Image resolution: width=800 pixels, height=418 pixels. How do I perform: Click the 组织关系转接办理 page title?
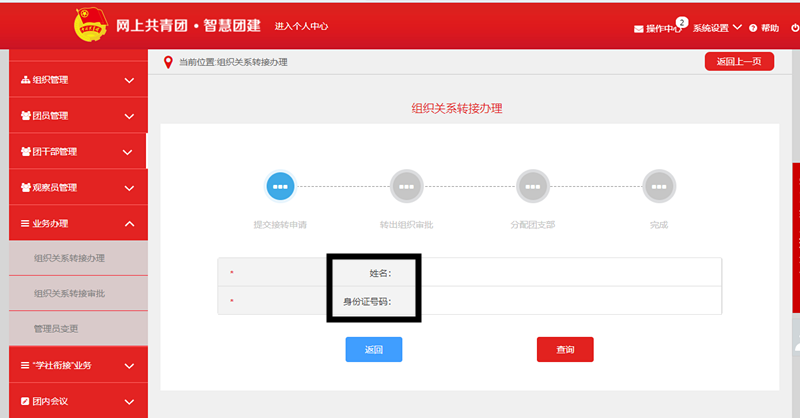click(457, 108)
